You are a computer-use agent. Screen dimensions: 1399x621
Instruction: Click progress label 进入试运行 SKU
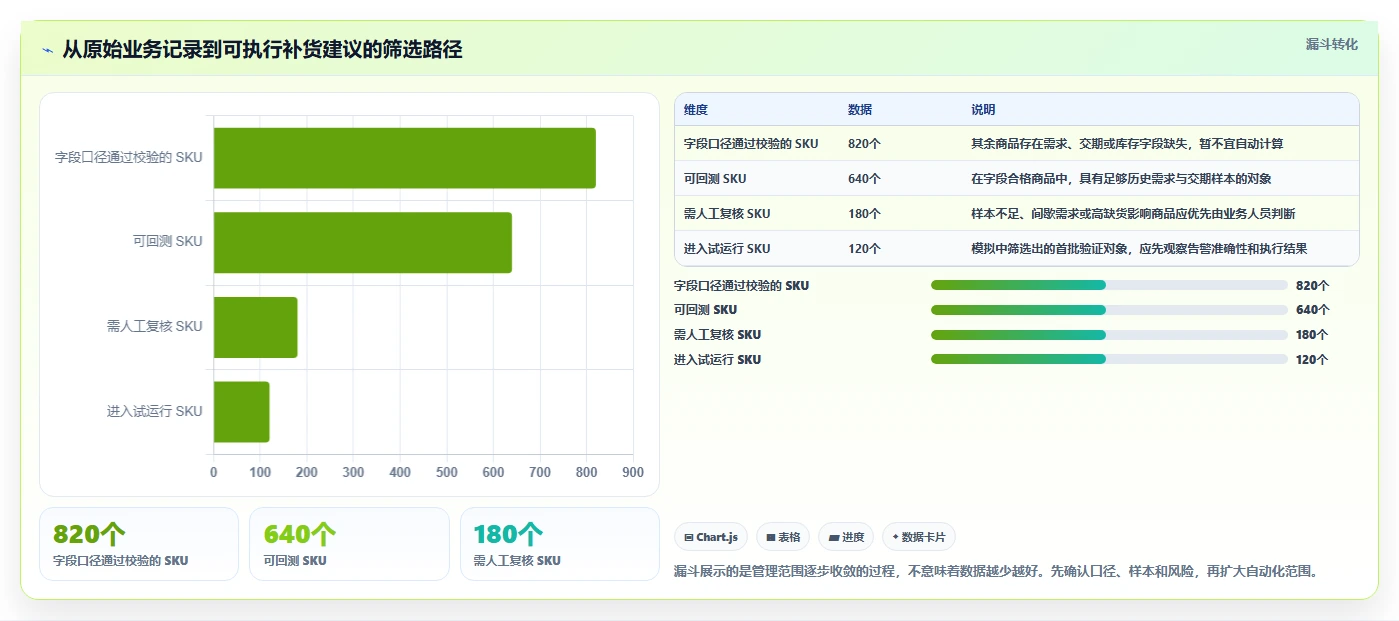tap(717, 360)
